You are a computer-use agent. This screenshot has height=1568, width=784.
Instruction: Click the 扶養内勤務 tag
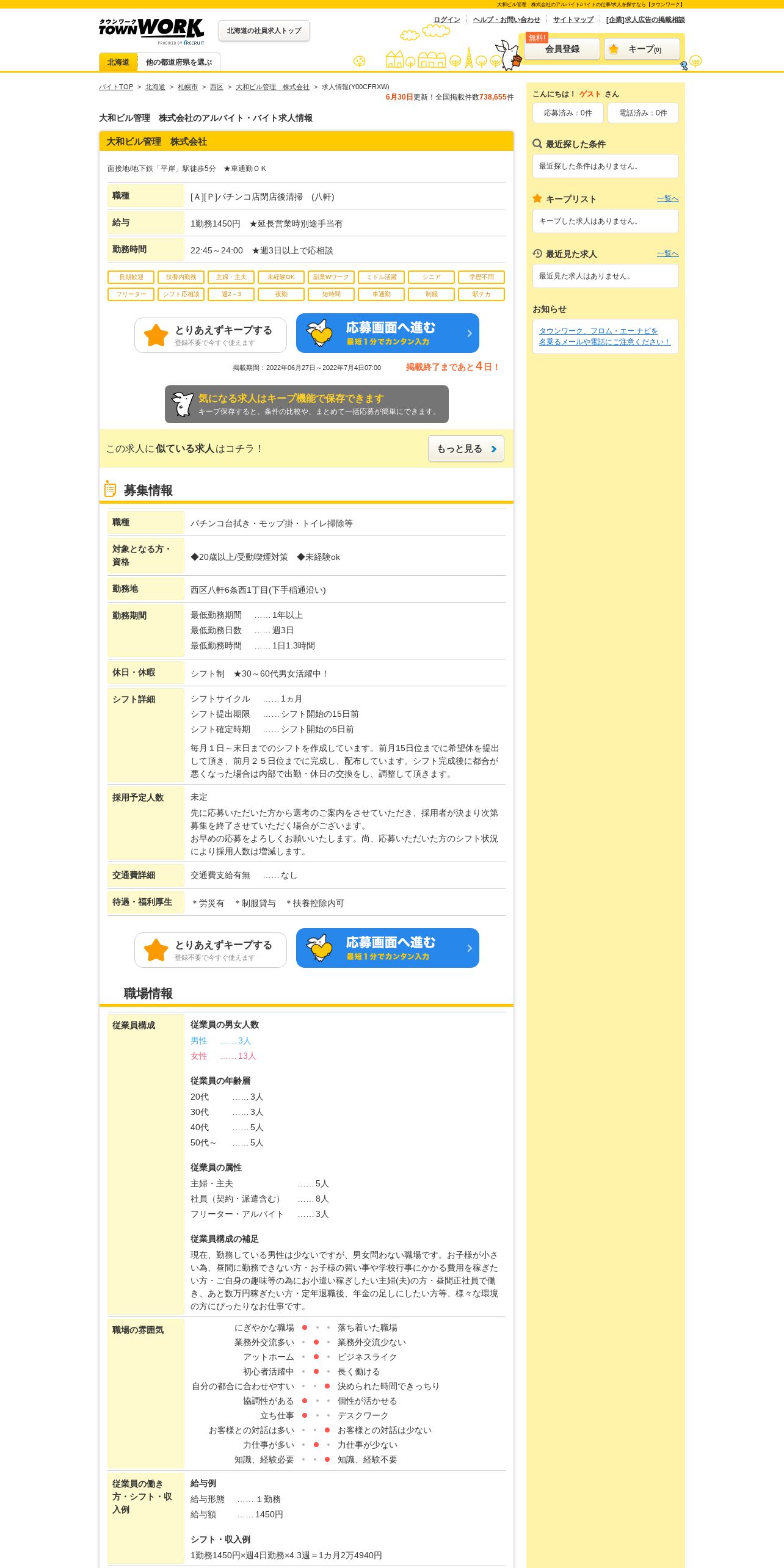coord(181,277)
